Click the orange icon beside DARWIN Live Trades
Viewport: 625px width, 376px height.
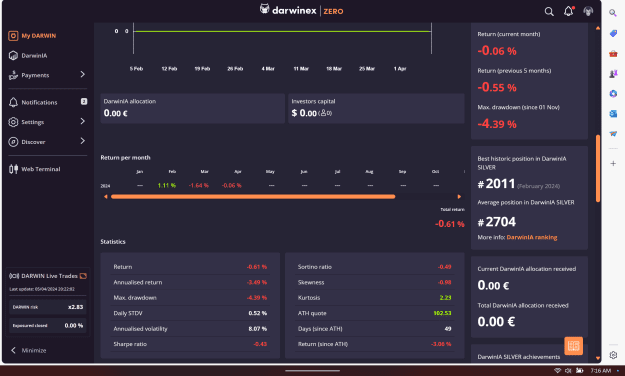(83, 276)
